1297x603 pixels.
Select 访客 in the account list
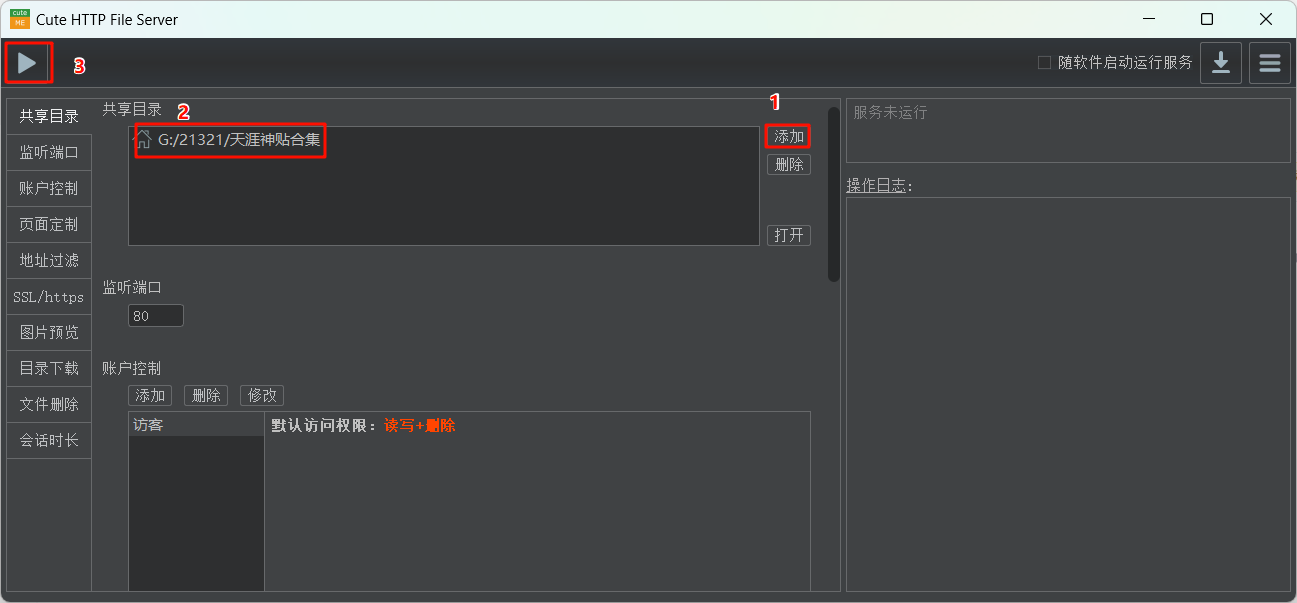196,425
